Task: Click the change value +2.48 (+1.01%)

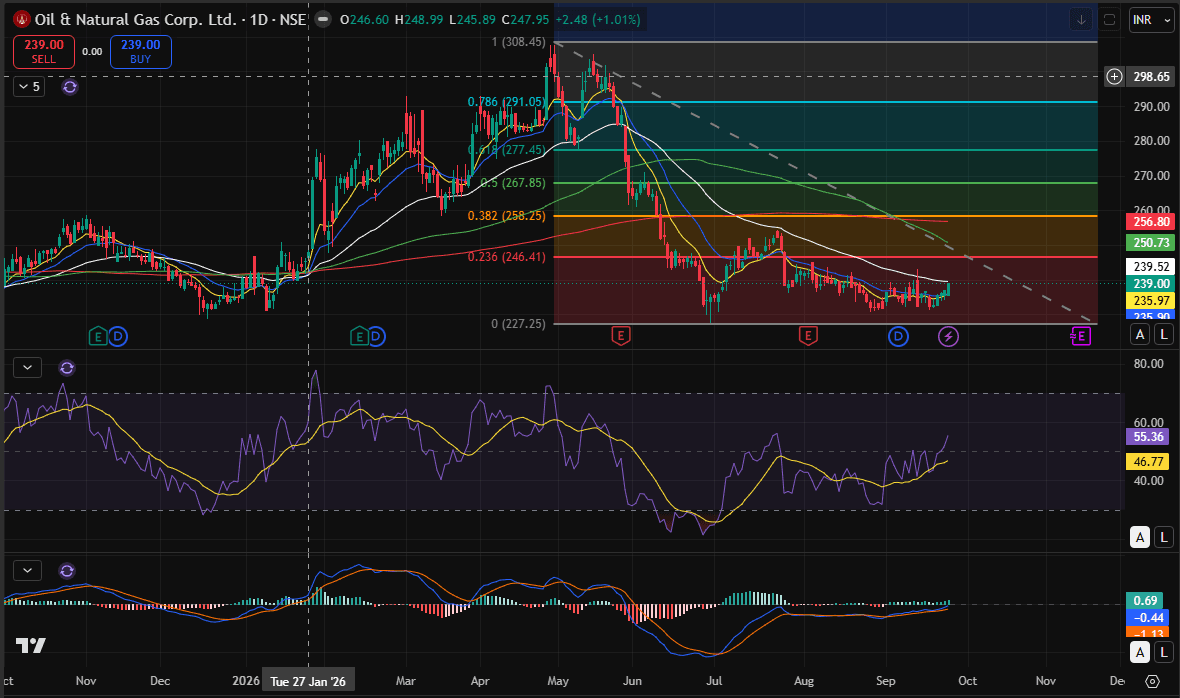Action: click(598, 20)
